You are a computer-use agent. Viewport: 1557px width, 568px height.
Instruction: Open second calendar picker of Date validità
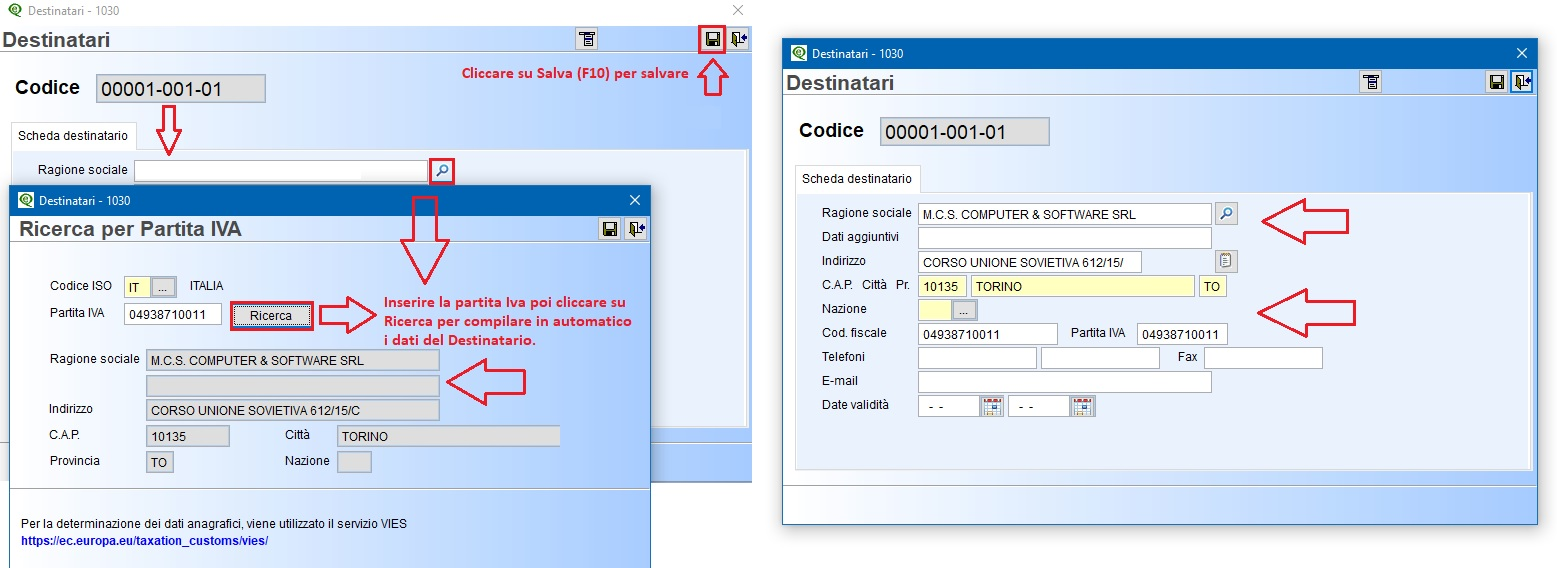pos(1083,406)
